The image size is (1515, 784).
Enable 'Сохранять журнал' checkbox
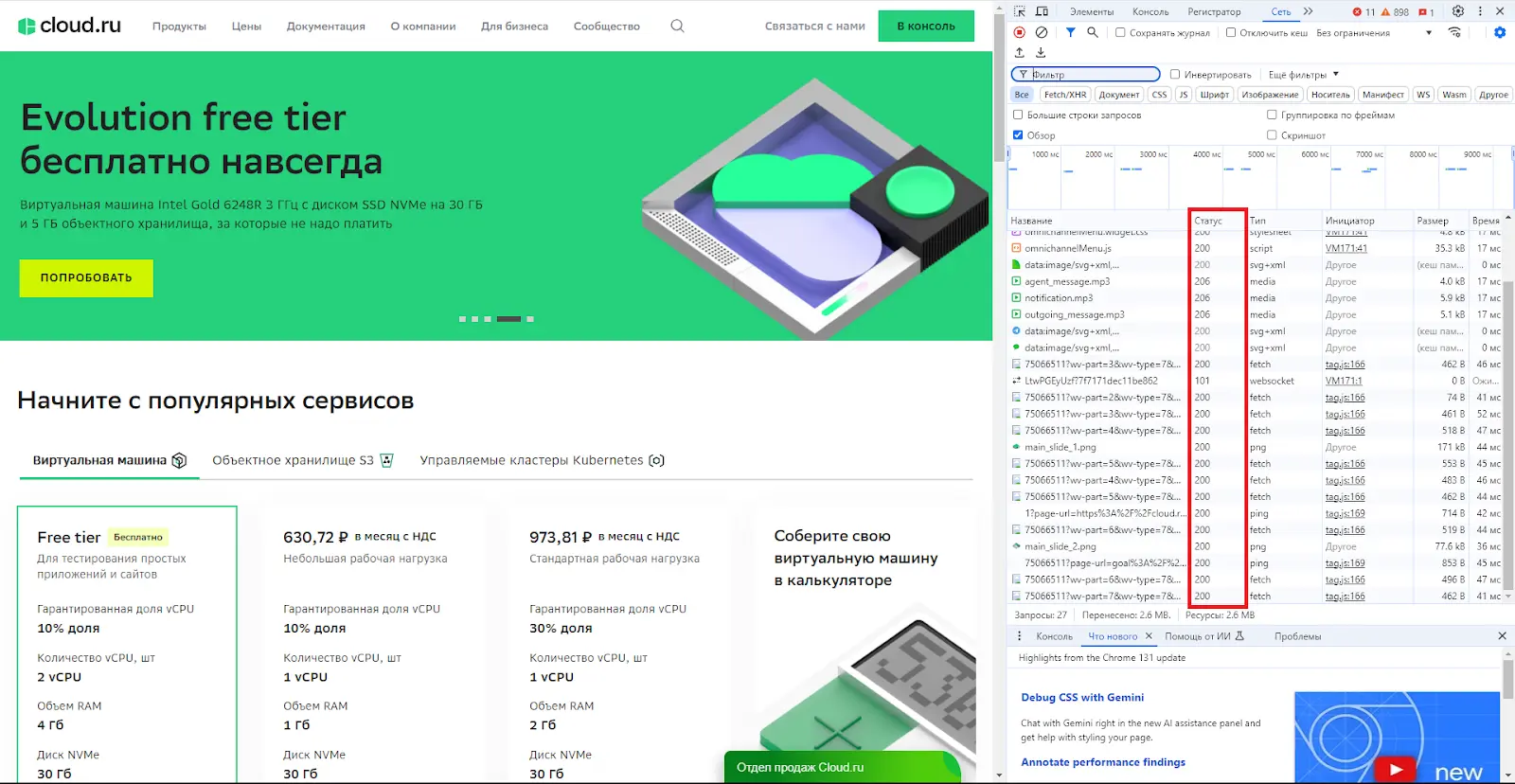[x=1120, y=32]
